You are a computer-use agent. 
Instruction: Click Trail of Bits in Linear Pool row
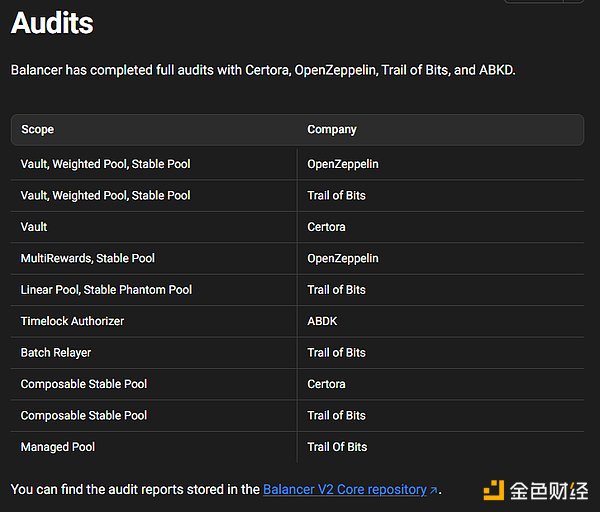pos(336,290)
